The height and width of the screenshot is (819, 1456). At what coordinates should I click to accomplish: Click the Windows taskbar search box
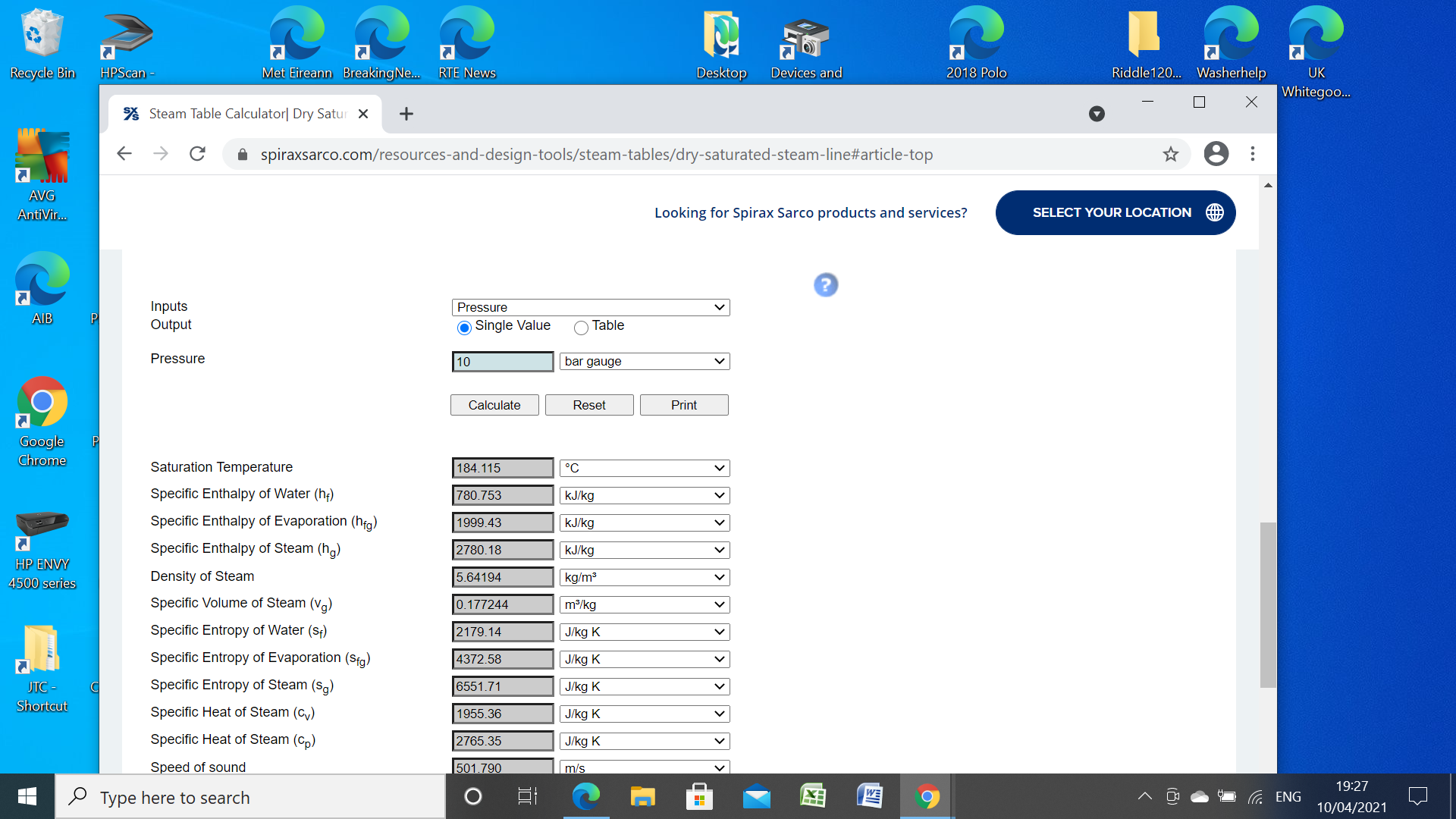pyautogui.click(x=250, y=797)
